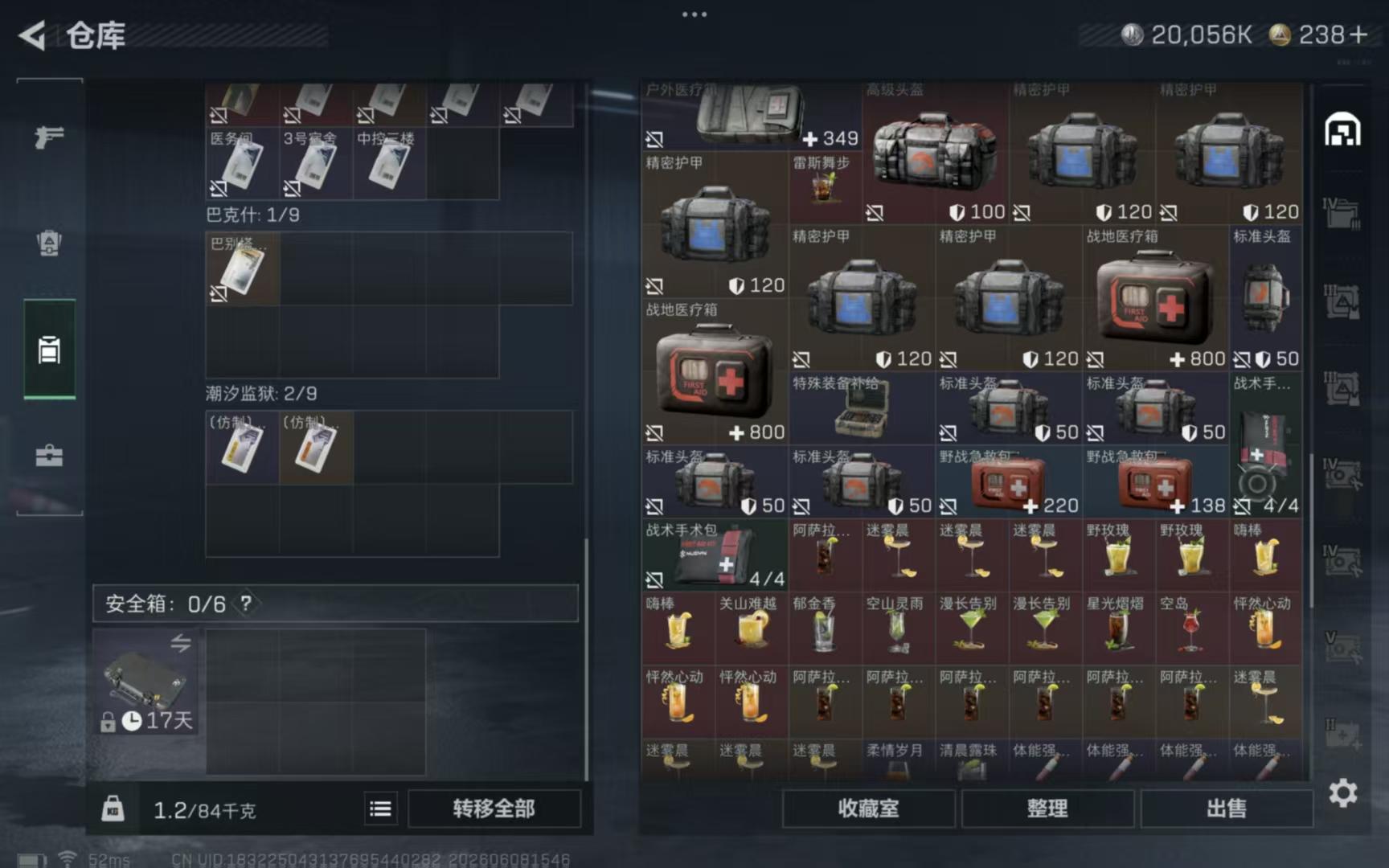Click the warehouse grid scrollbar
Screen dimensions: 1389x868
[x=1311, y=530]
